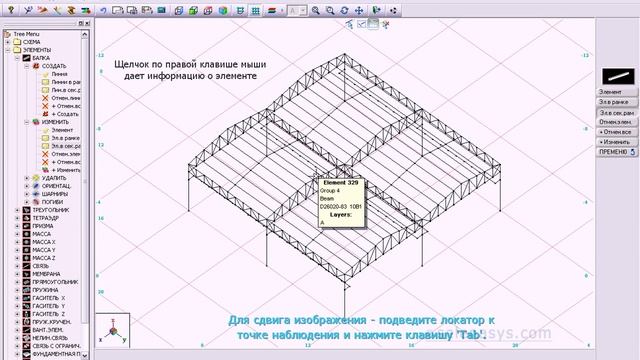Viewport: 640px width, 360px height.
Task: Click the green shaded cube view icon
Action: click(x=193, y=10)
